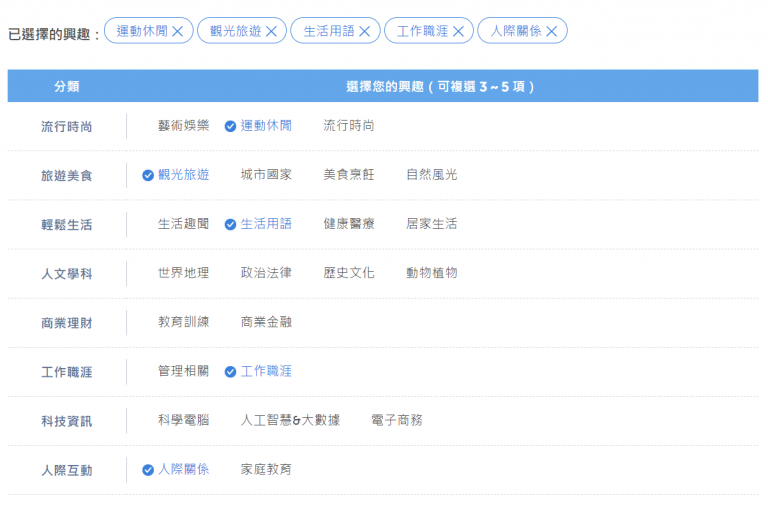Select the 藝術娛樂 interest
Screen dimensions: 768x516
tap(183, 126)
